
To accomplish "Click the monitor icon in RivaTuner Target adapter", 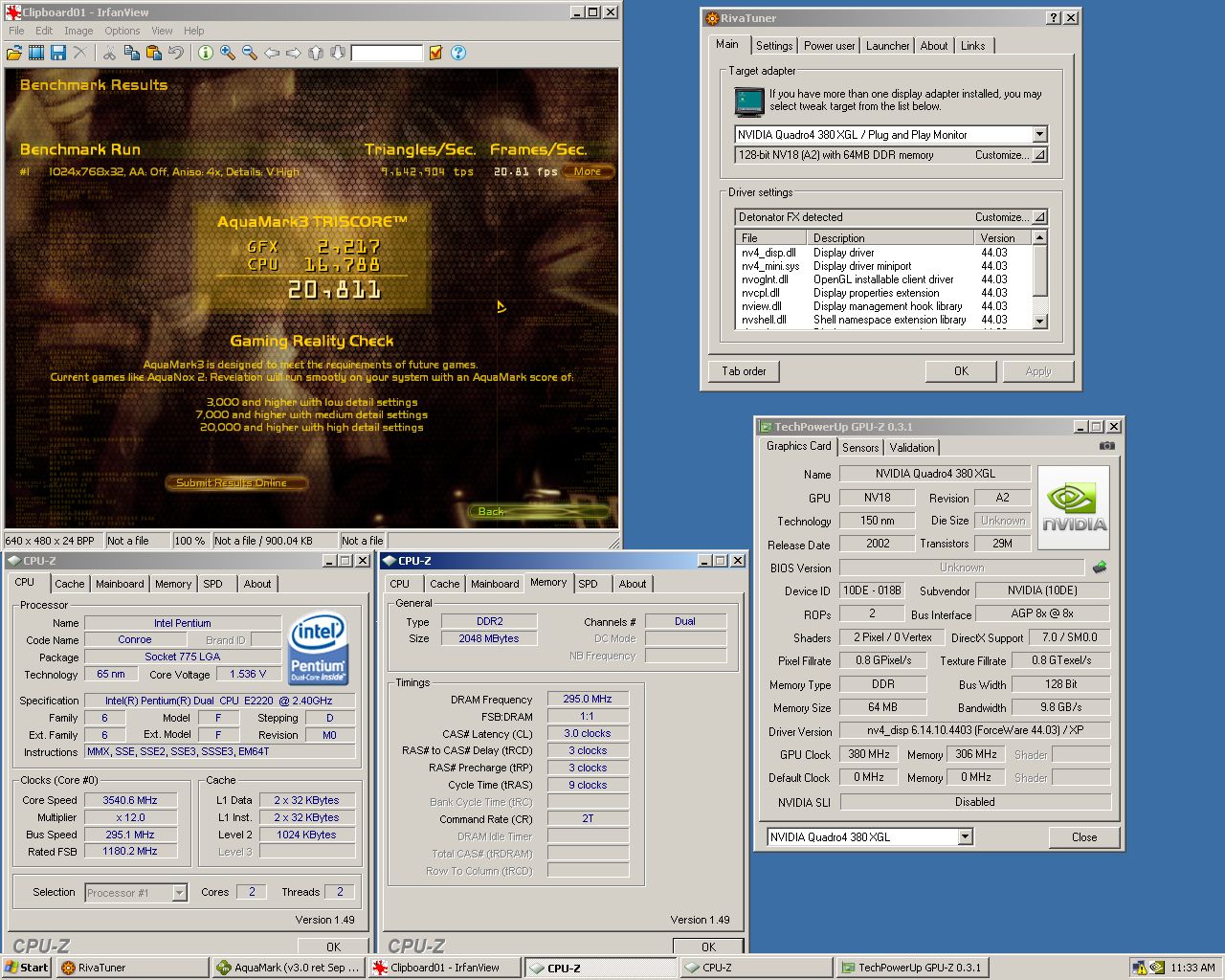I will point(749,100).
